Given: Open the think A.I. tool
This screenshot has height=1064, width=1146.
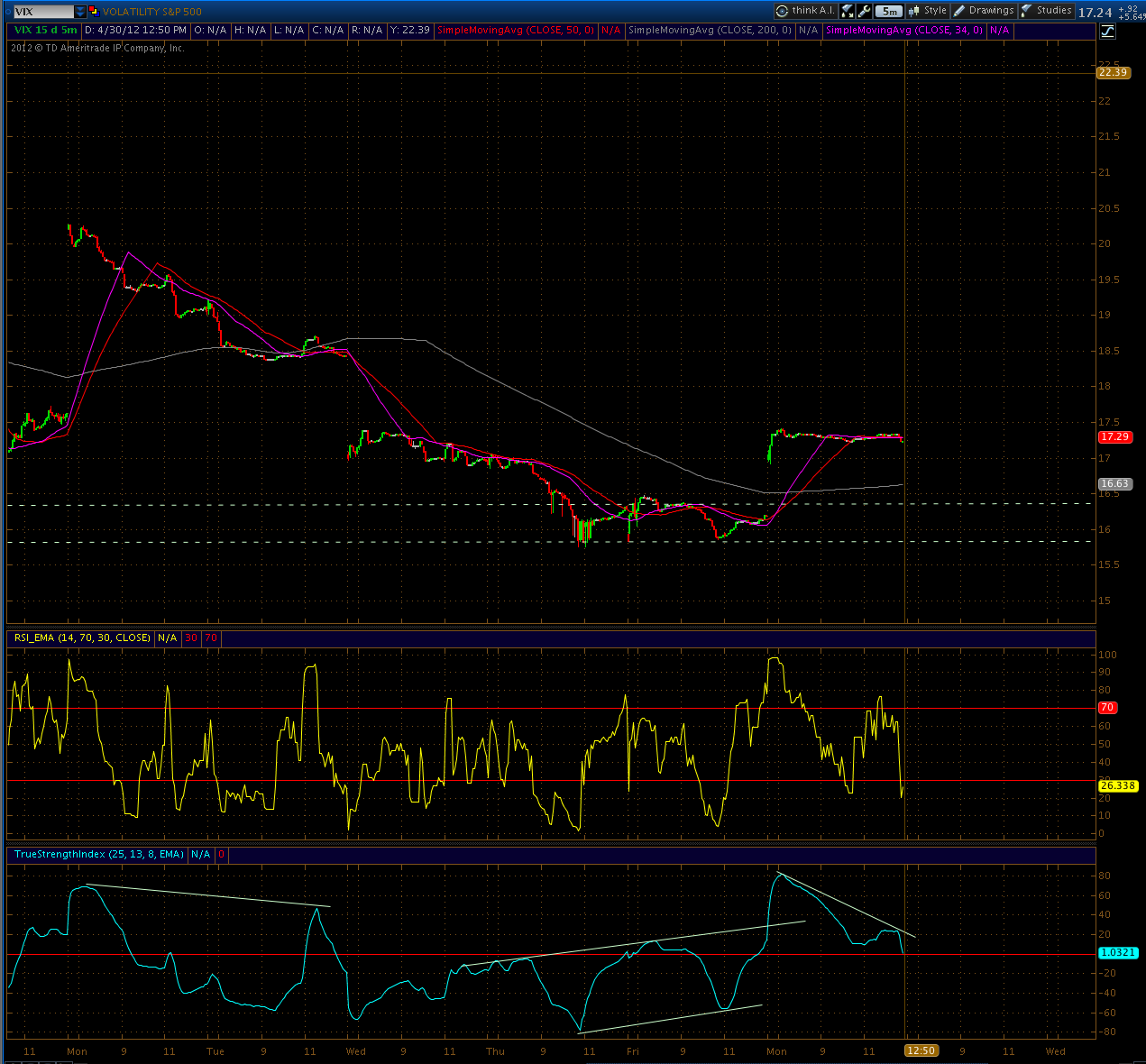Looking at the screenshot, I should coord(804,11).
